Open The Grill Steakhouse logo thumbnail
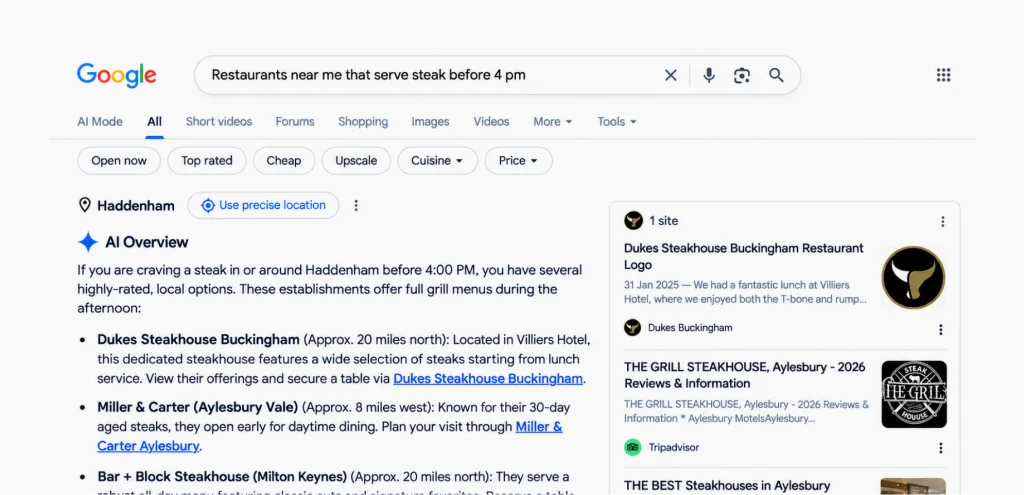The height and width of the screenshot is (495, 1024). point(914,394)
